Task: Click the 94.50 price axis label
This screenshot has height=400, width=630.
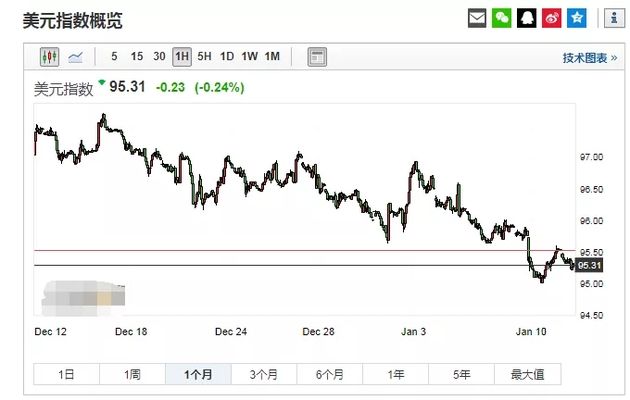Action: [x=591, y=316]
